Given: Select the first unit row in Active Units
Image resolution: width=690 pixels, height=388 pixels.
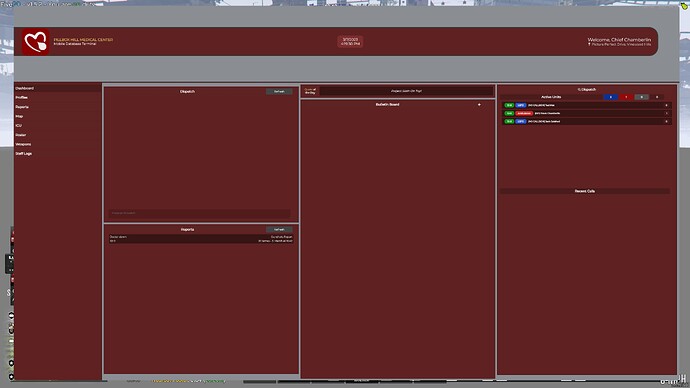Looking at the screenshot, I should (x=587, y=106).
